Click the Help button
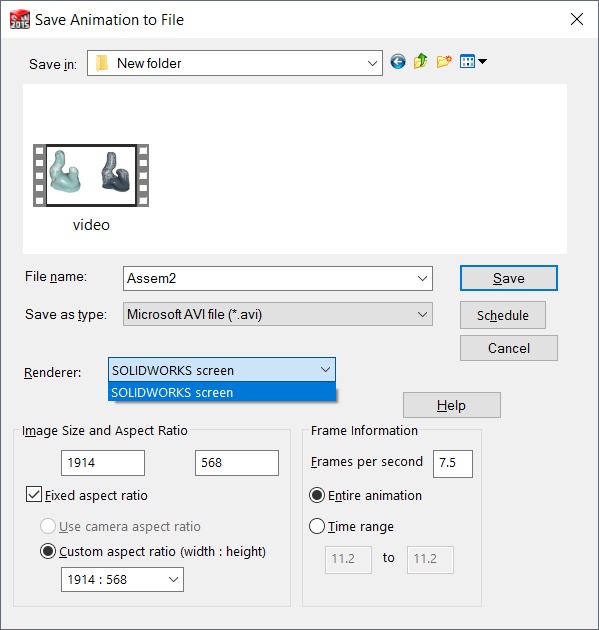The image size is (599, 630). point(452,405)
